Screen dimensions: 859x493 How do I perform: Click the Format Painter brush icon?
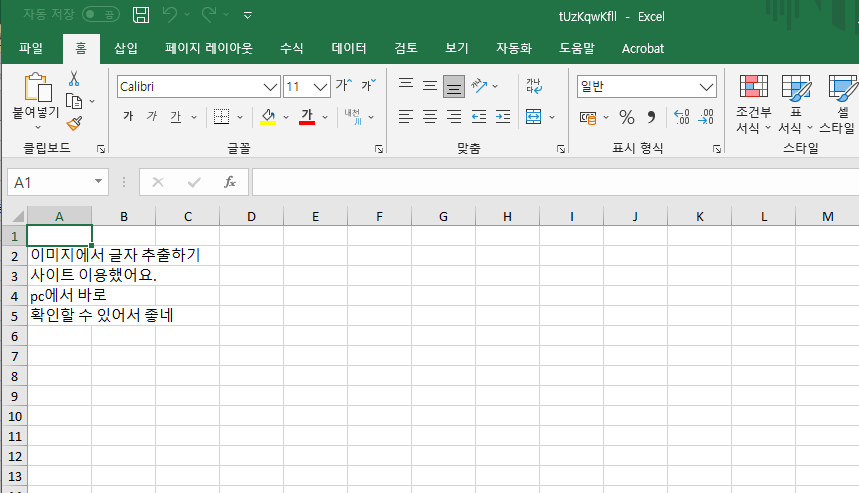74,124
